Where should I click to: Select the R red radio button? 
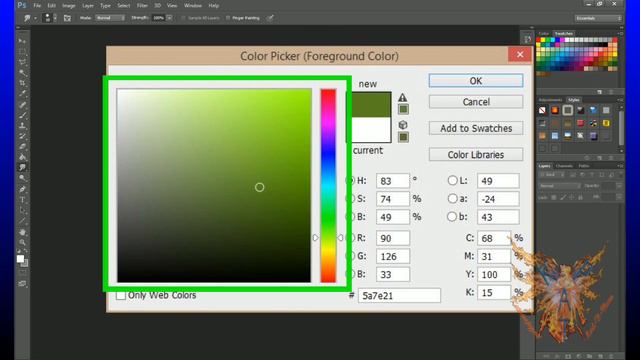pyautogui.click(x=351, y=238)
